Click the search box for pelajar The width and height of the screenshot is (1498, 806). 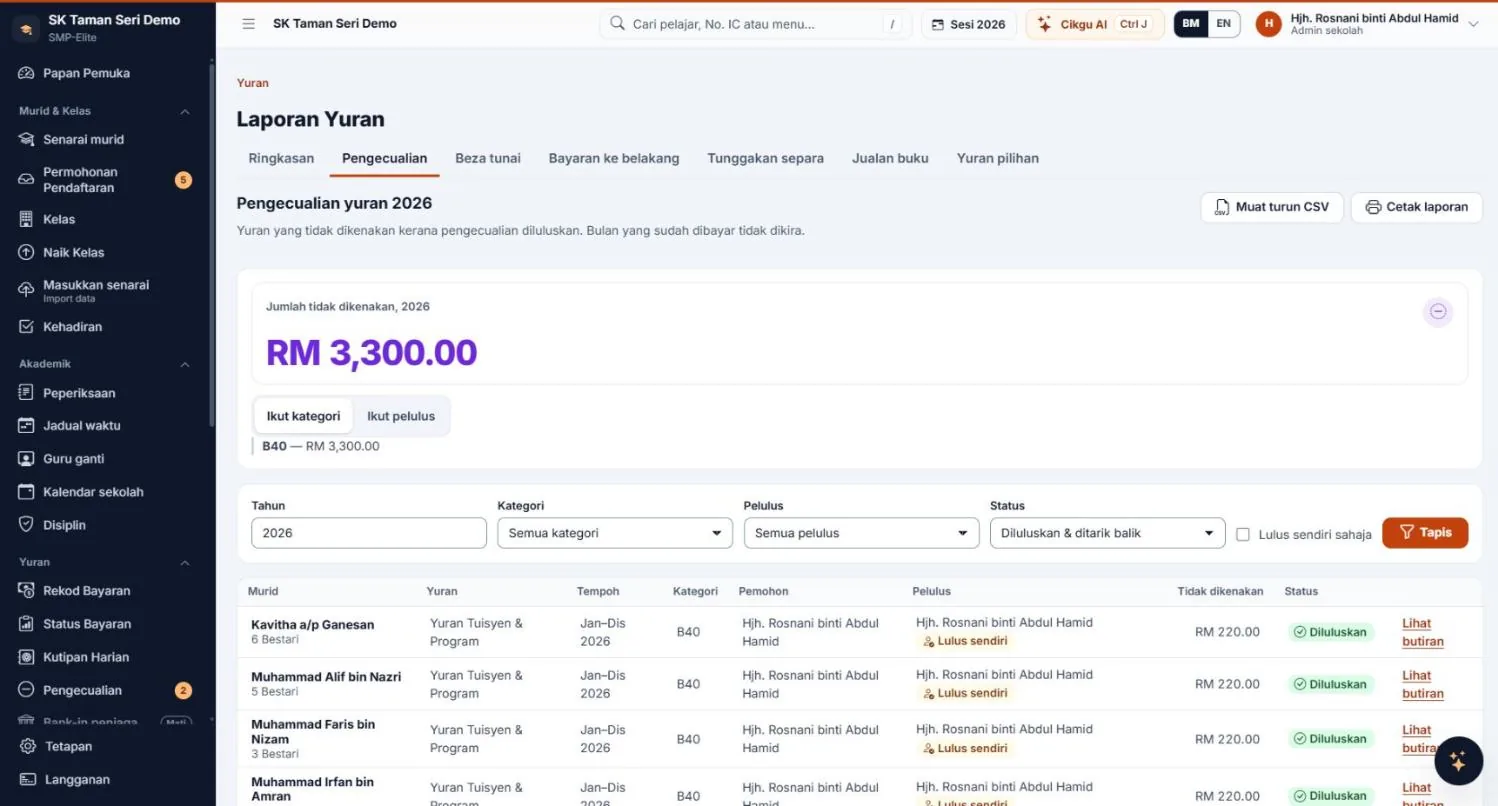756,24
